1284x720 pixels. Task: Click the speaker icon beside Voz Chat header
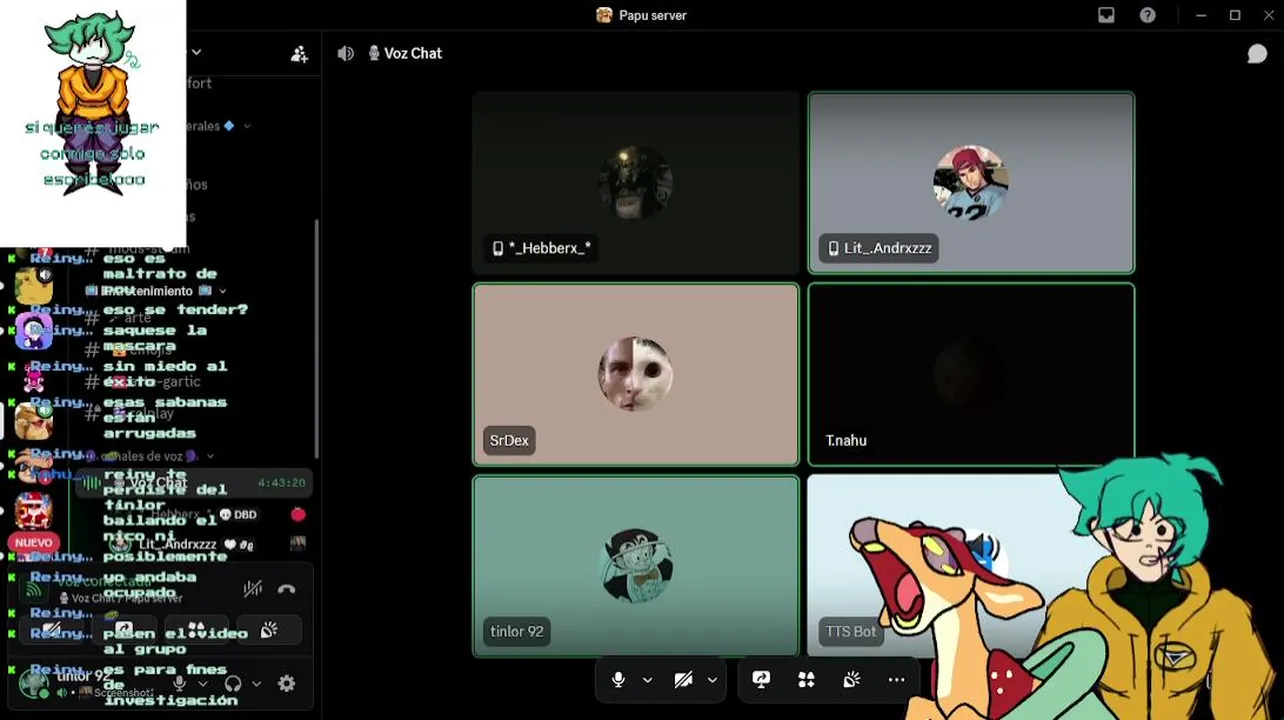pos(346,54)
